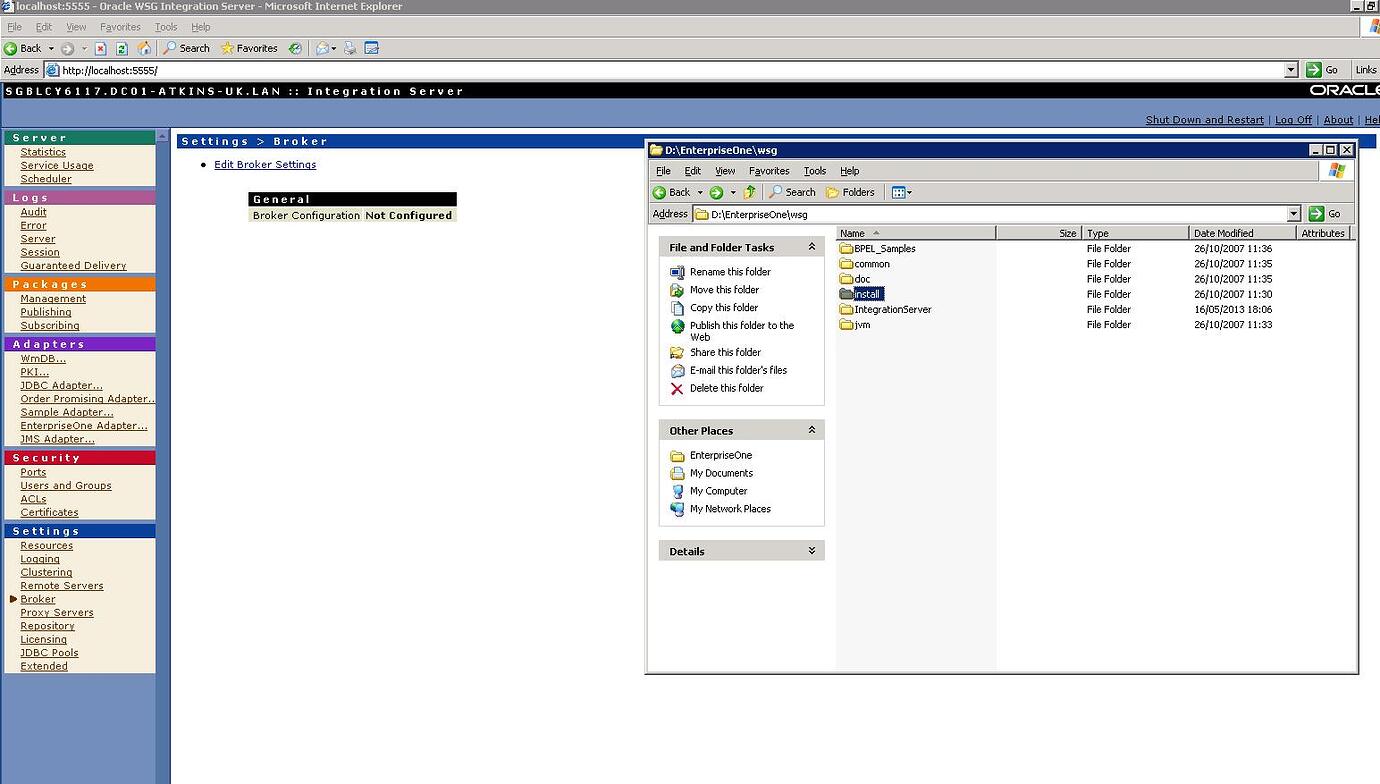Open Management under Packages
This screenshot has width=1380, height=784.
53,299
